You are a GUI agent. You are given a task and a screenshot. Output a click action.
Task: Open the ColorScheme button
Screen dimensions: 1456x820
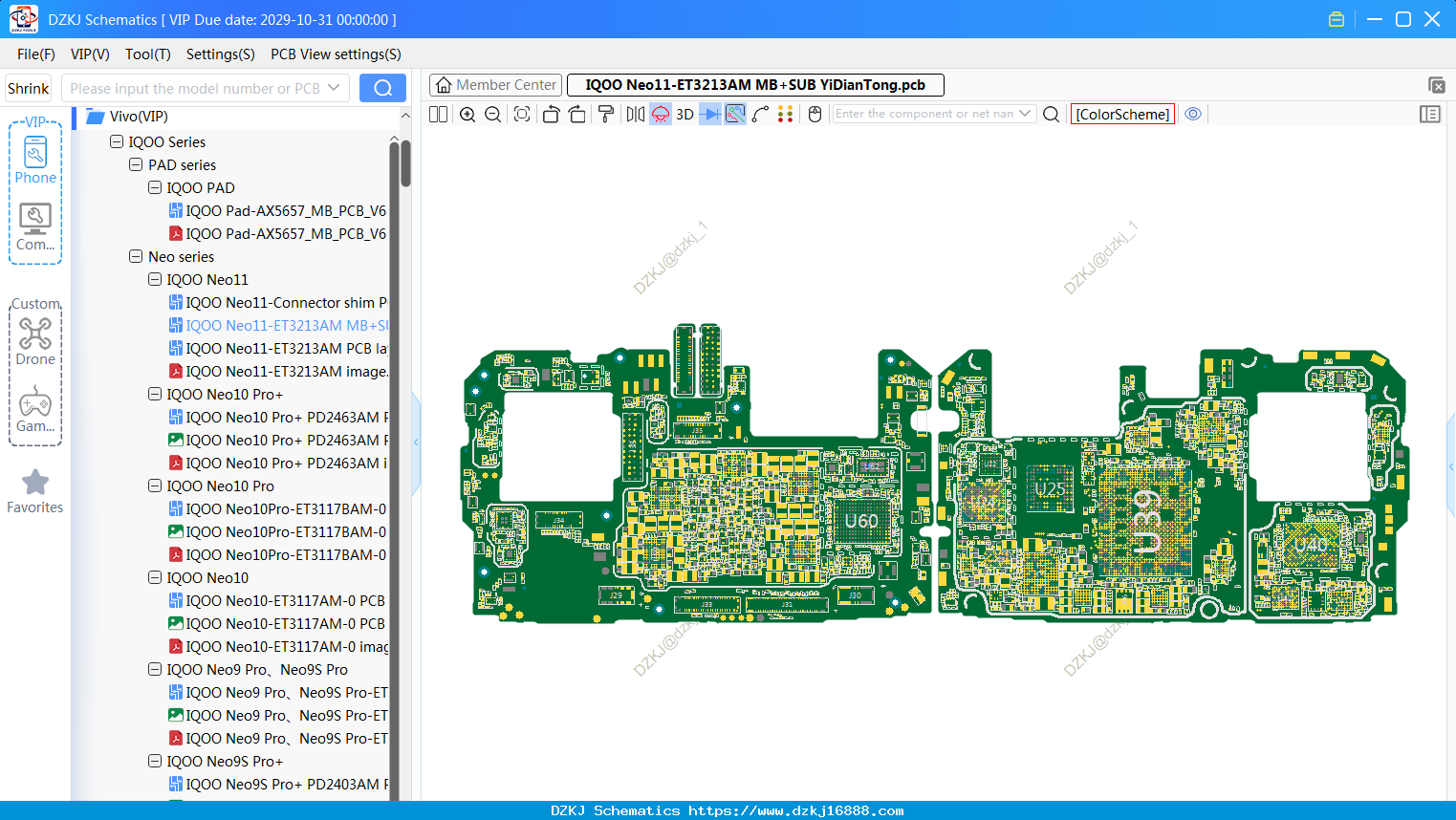point(1122,114)
